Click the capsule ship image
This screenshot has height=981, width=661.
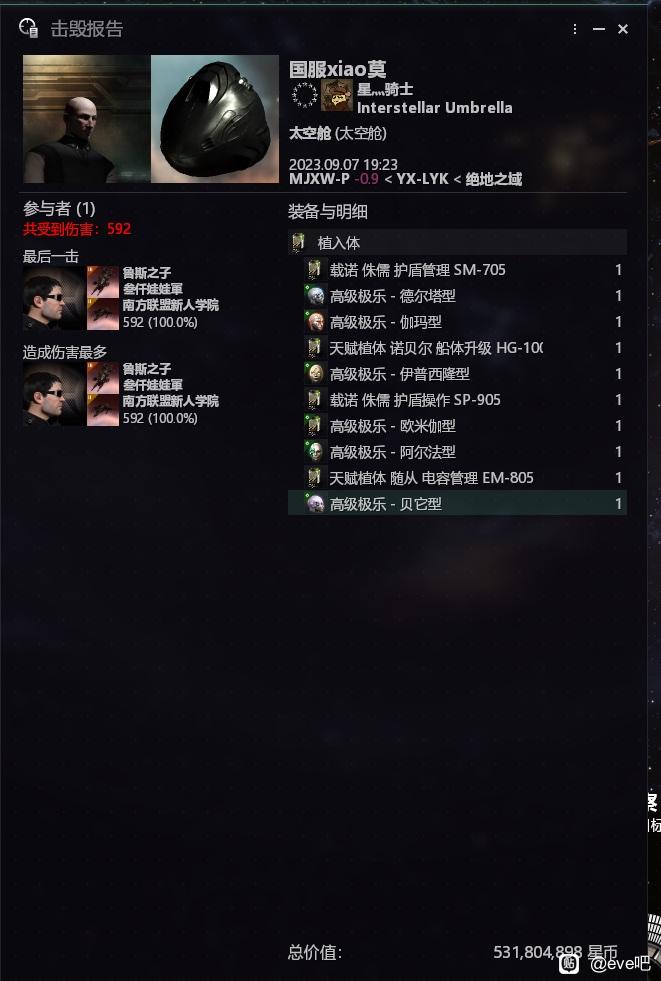click(x=215, y=119)
